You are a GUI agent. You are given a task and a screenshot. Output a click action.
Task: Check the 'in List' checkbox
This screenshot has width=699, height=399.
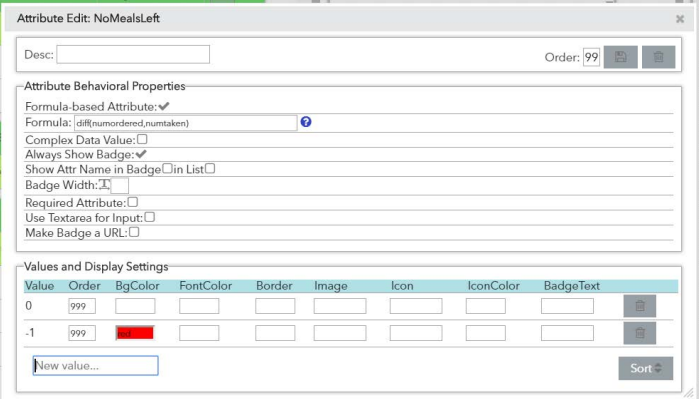pos(210,169)
